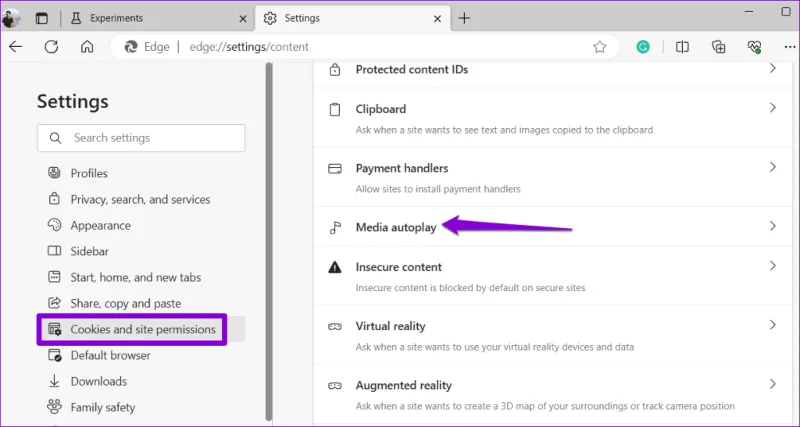Open a new tab with plus button
The height and width of the screenshot is (427, 800).
[x=464, y=18]
